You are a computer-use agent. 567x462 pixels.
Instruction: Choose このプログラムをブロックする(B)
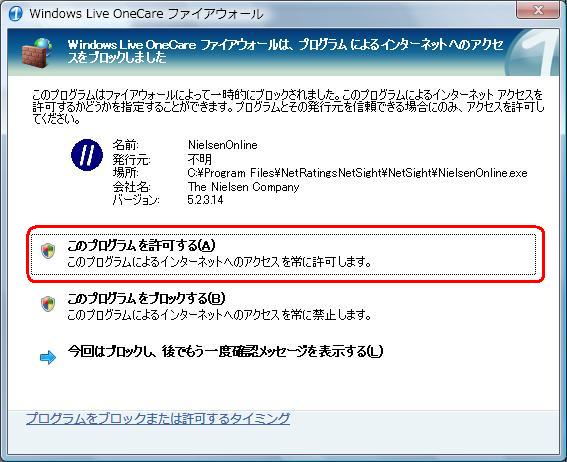click(x=283, y=306)
